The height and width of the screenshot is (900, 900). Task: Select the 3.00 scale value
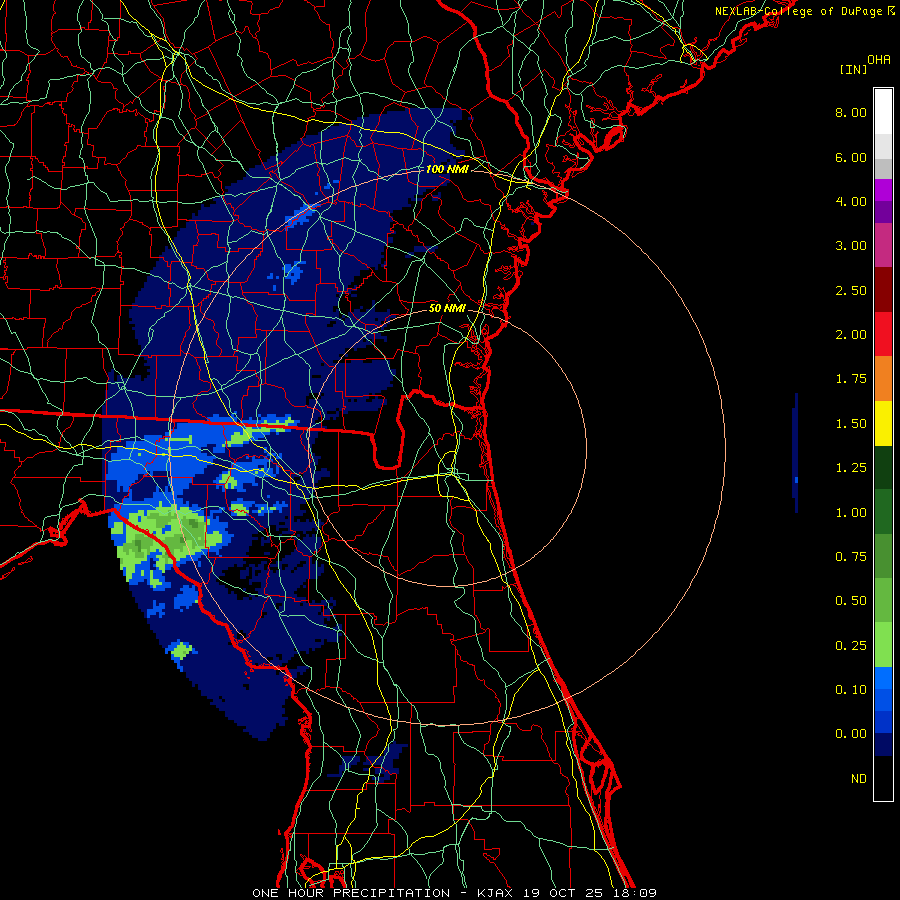coord(851,246)
